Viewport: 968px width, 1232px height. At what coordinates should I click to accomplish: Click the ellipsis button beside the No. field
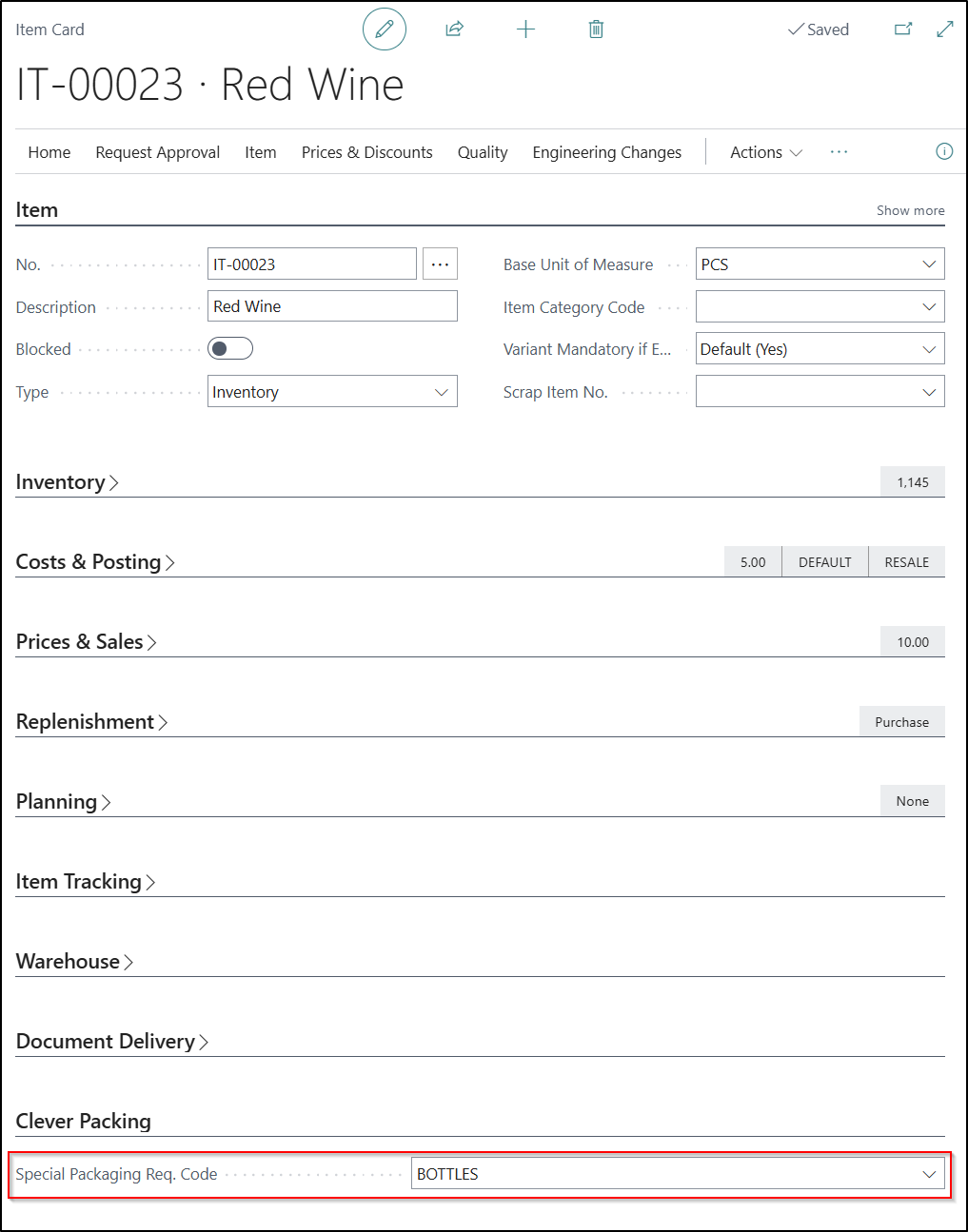click(440, 264)
